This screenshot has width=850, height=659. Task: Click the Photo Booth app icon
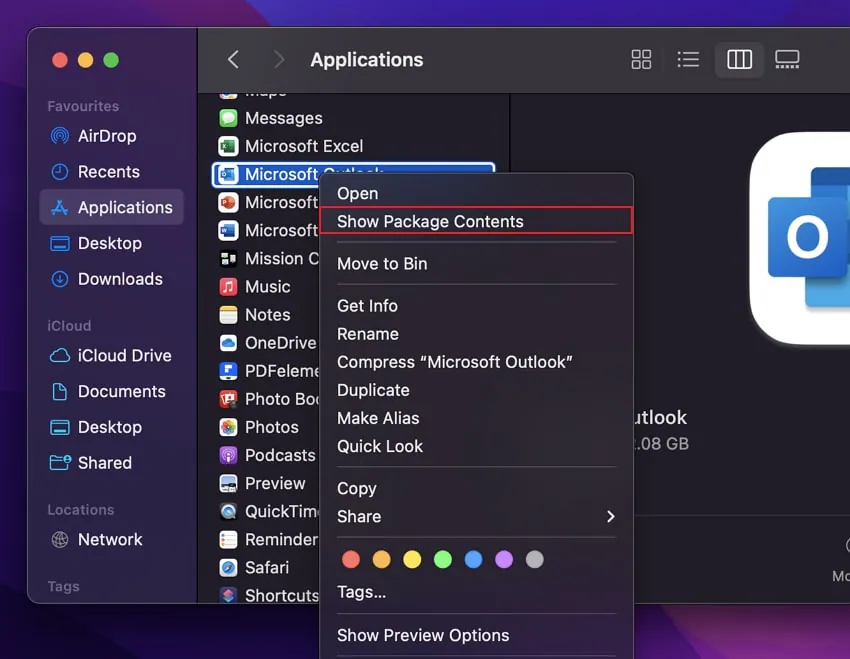pos(228,399)
